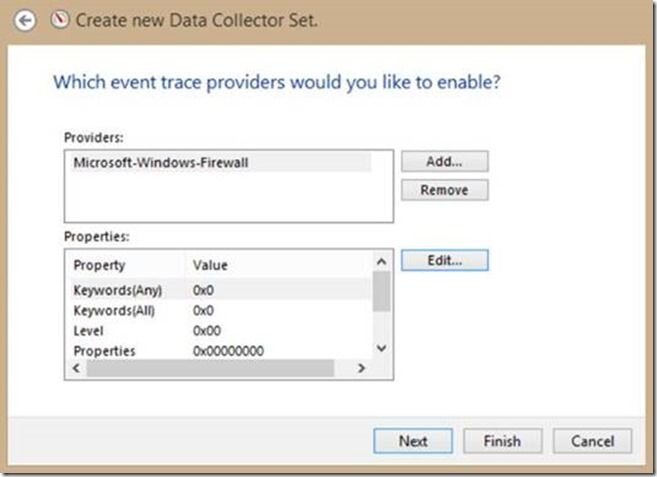The image size is (657, 477).
Task: Select the Keywords(All) property row
Action: click(x=221, y=311)
